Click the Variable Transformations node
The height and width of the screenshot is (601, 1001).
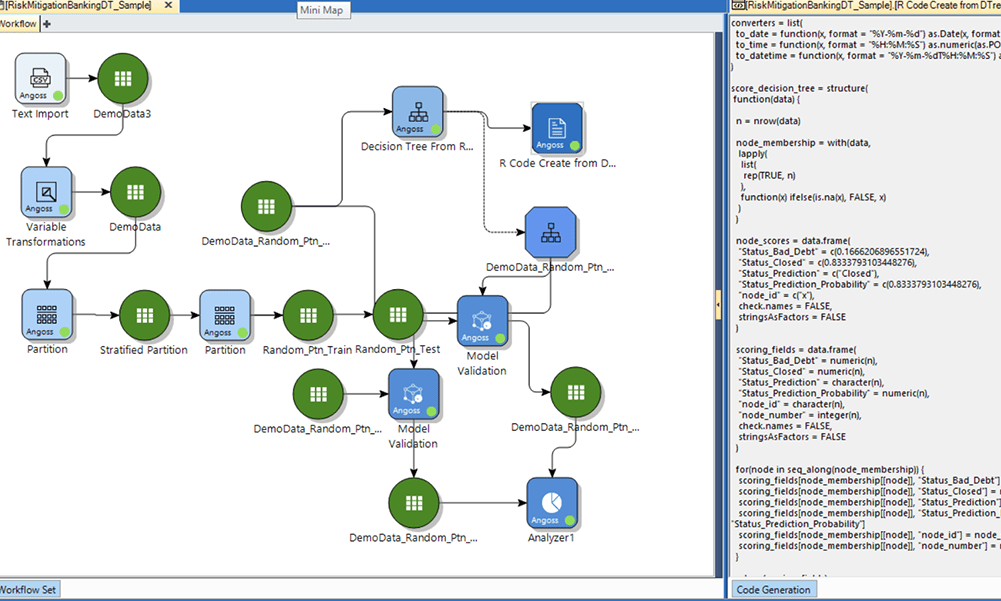(x=46, y=192)
